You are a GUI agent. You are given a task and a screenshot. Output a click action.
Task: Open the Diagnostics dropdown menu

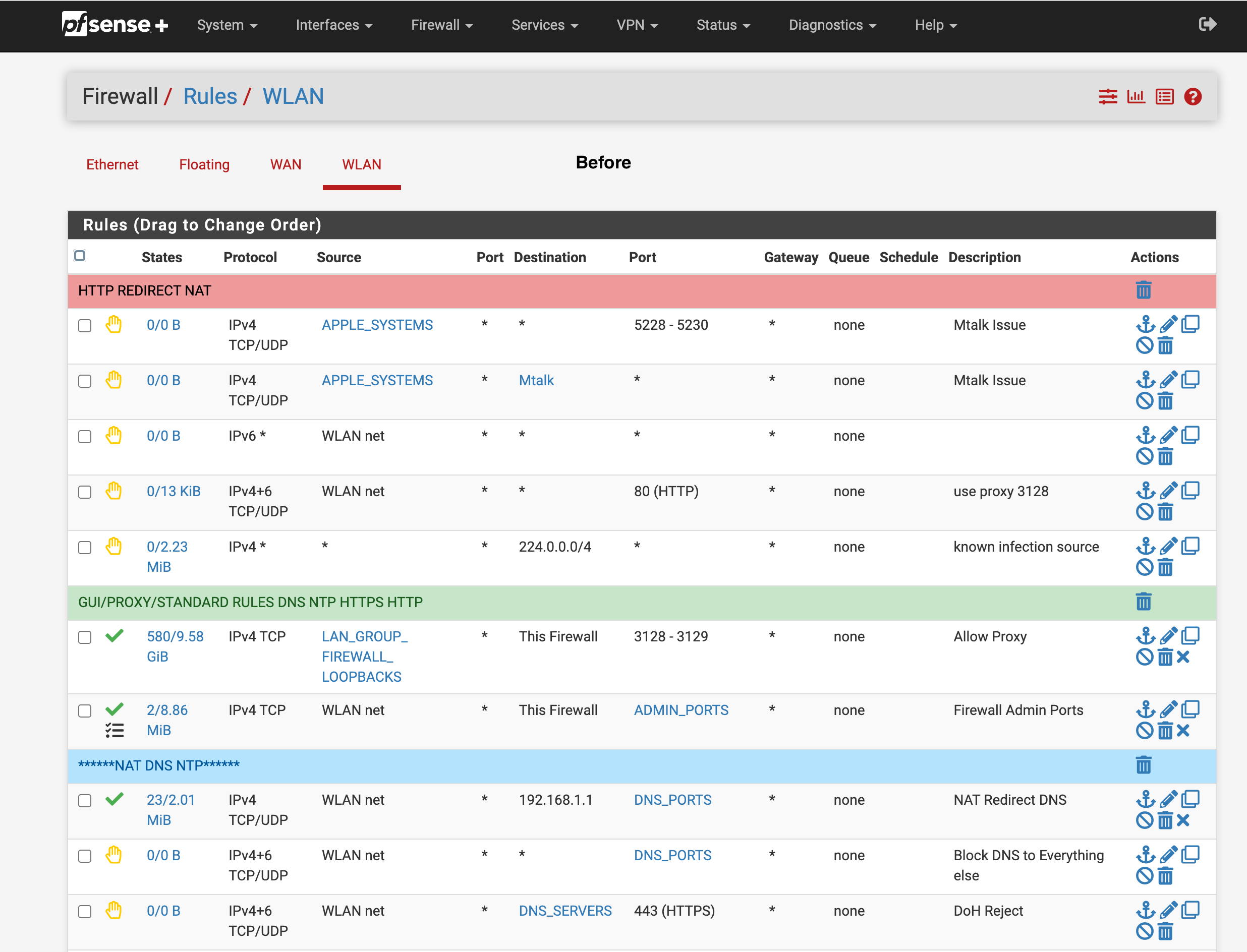pos(832,25)
